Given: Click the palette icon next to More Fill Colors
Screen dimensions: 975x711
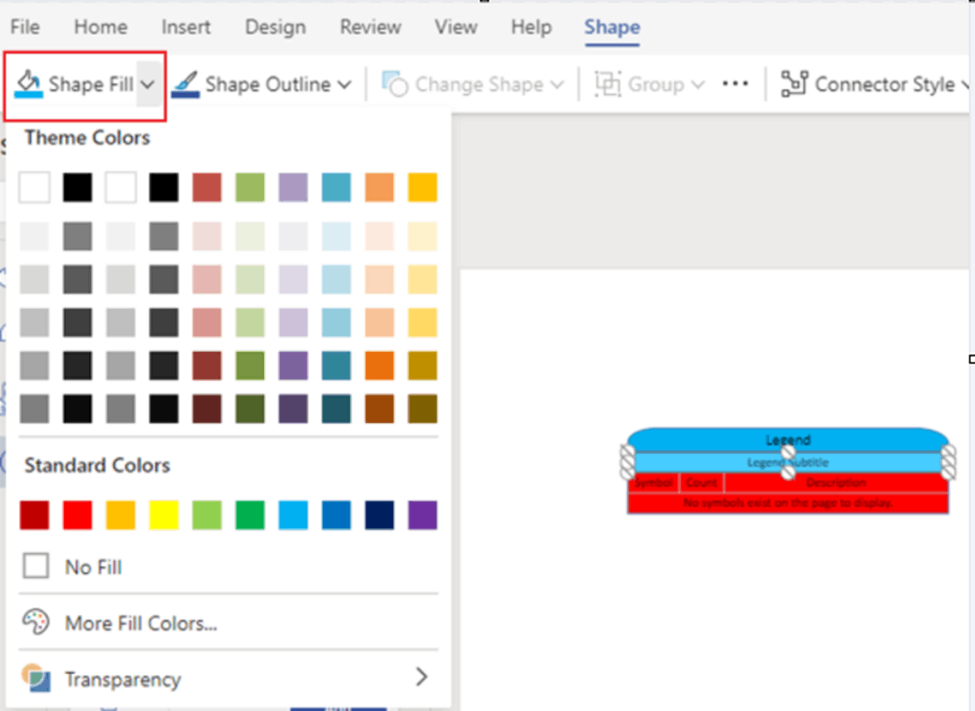Looking at the screenshot, I should 36,620.
